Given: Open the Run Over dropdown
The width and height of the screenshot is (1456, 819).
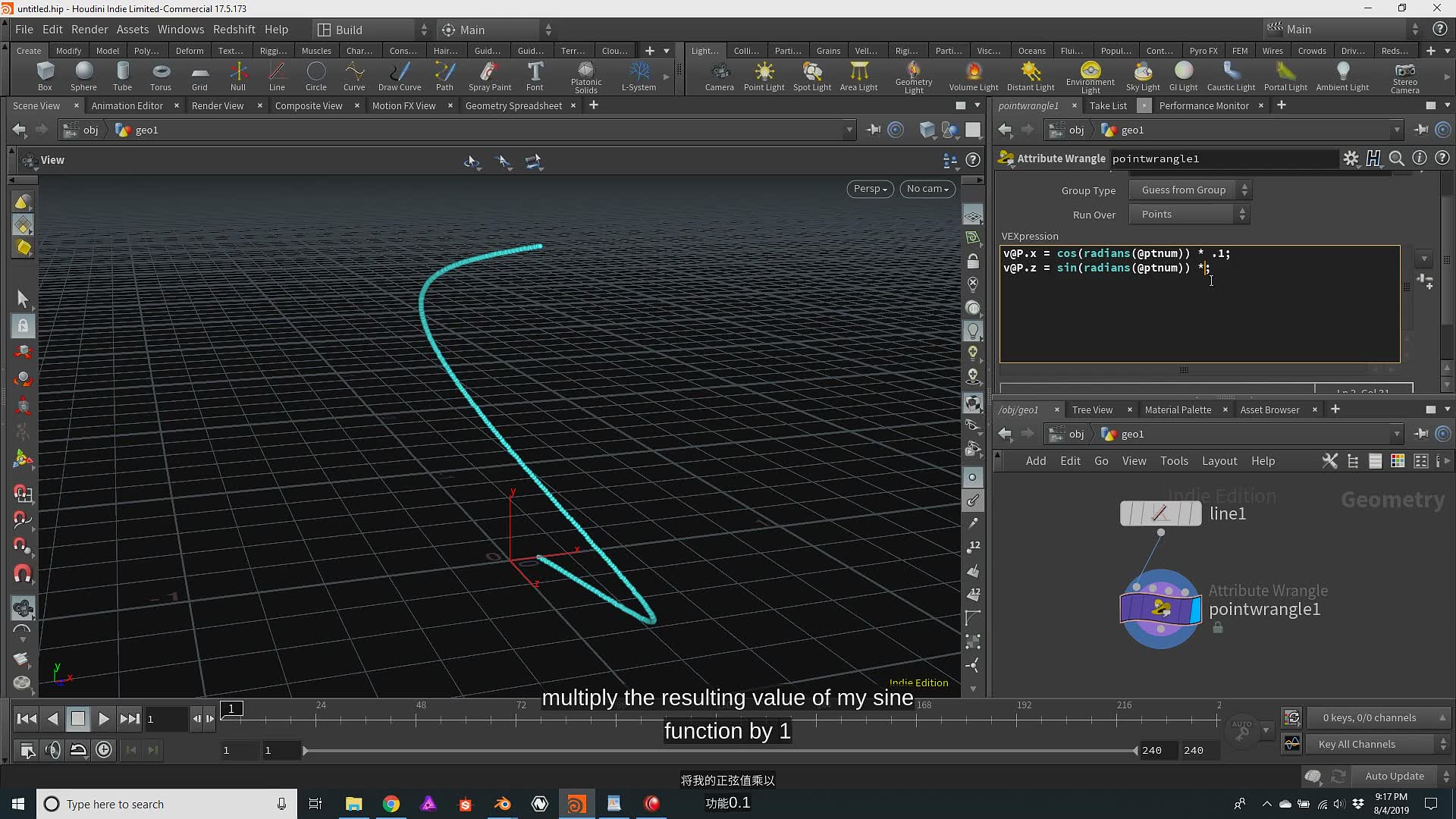Looking at the screenshot, I should 1190,215.
